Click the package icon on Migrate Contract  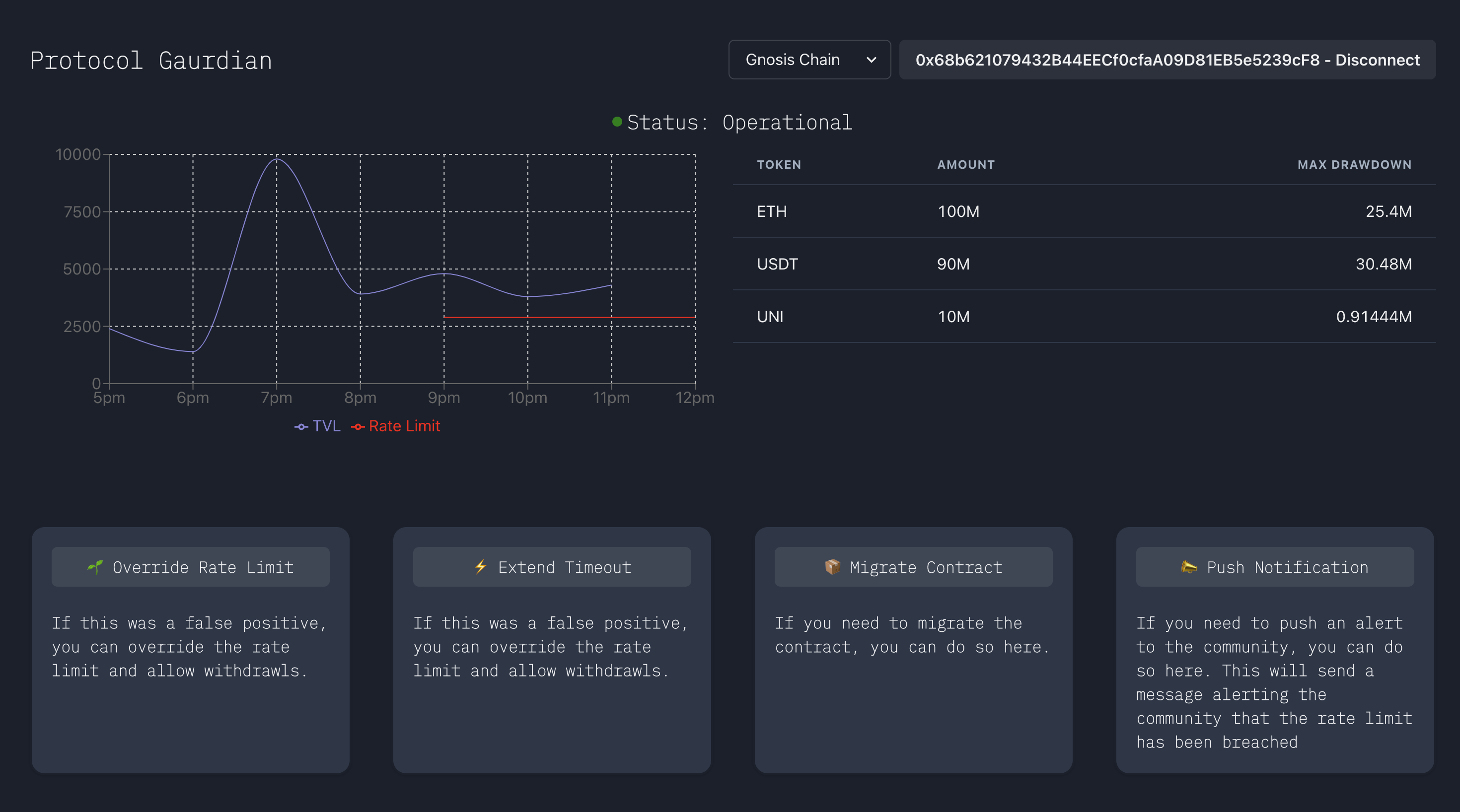coord(833,567)
